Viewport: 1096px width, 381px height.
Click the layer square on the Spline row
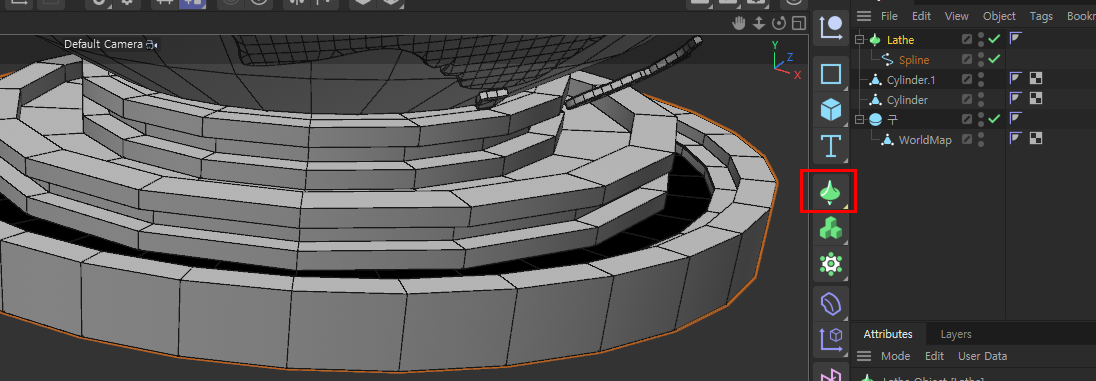pyautogui.click(x=967, y=59)
